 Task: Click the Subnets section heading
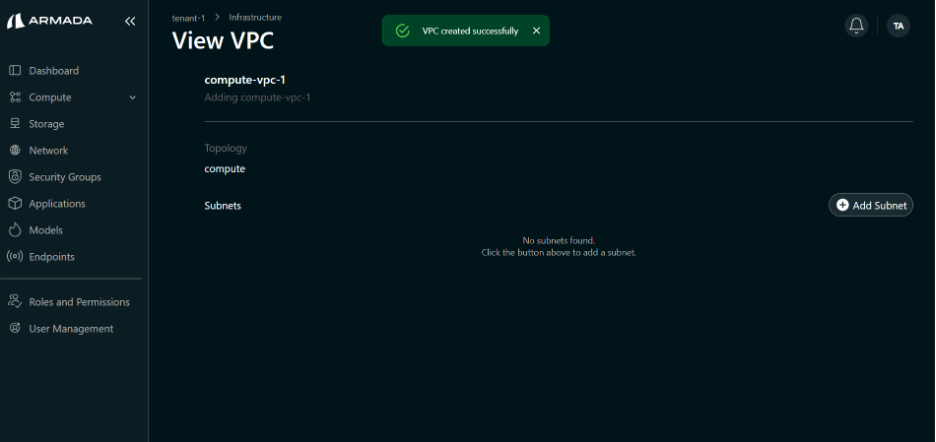[223, 205]
